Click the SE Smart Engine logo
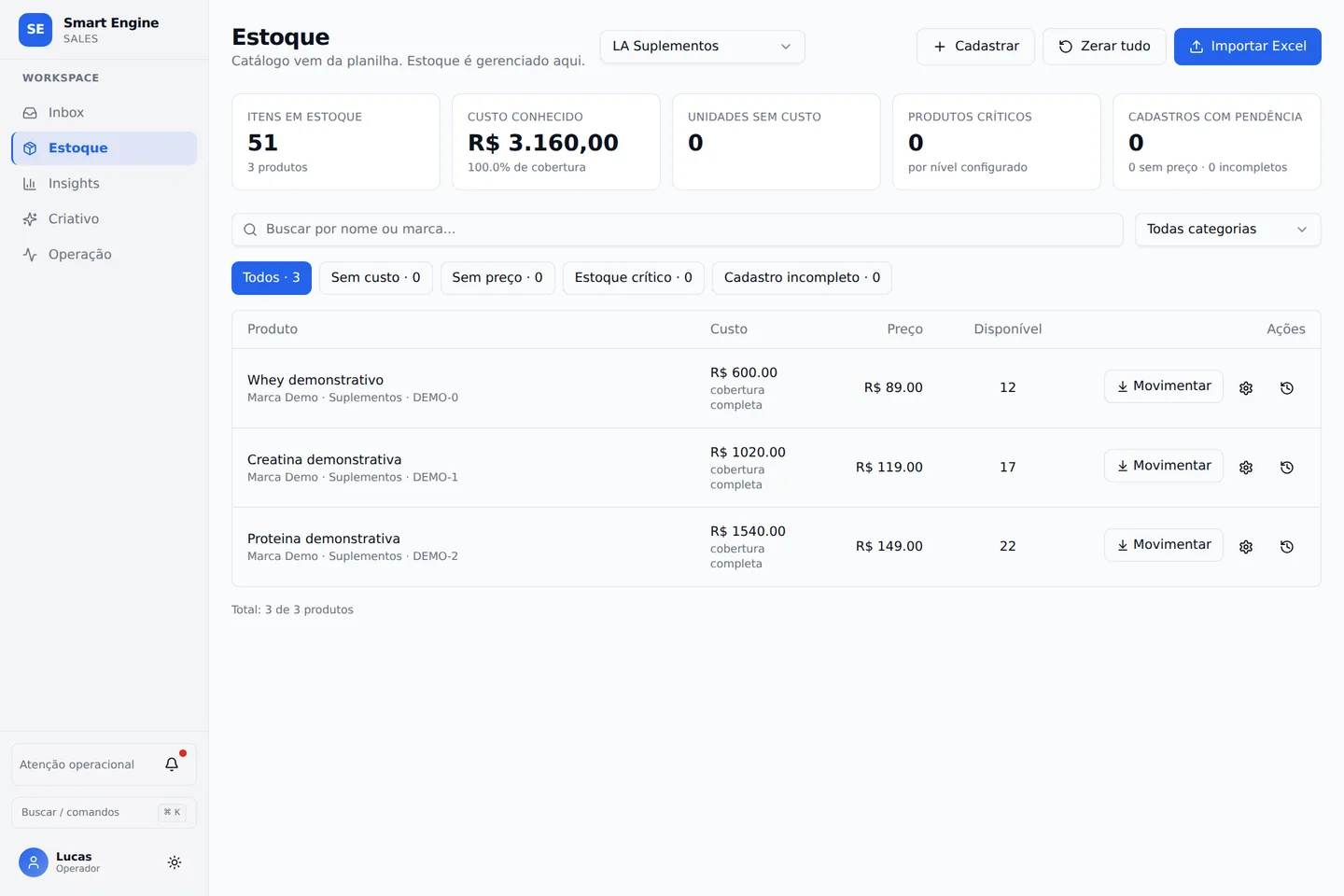This screenshot has height=896, width=1344. click(x=35, y=30)
